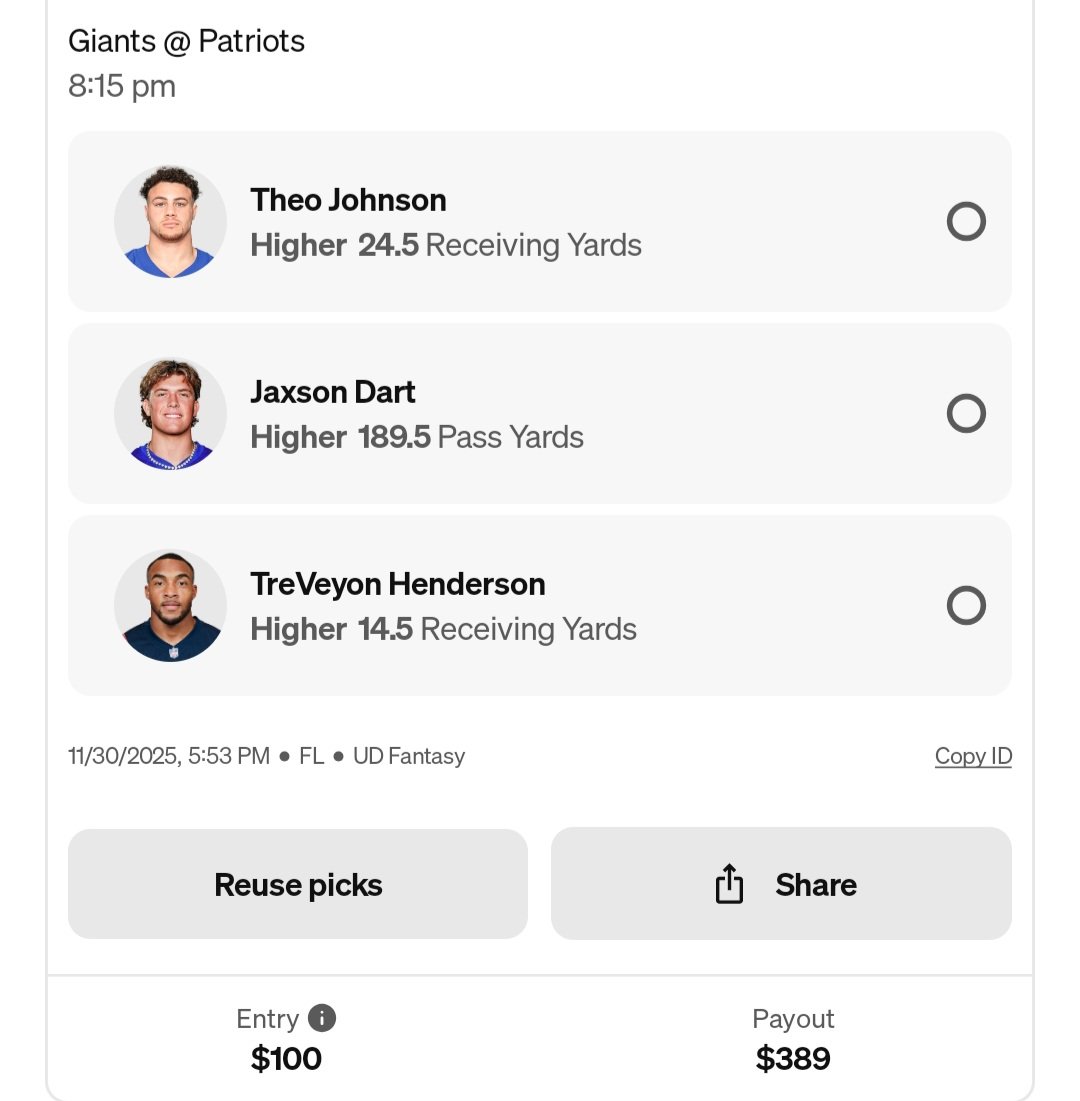Click the Share button label
Viewport: 1080px width, 1101px height.
tap(816, 885)
